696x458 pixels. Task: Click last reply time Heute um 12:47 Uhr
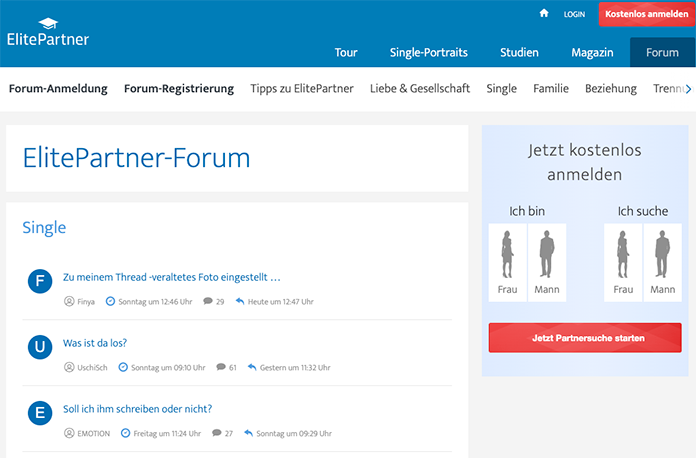point(281,302)
